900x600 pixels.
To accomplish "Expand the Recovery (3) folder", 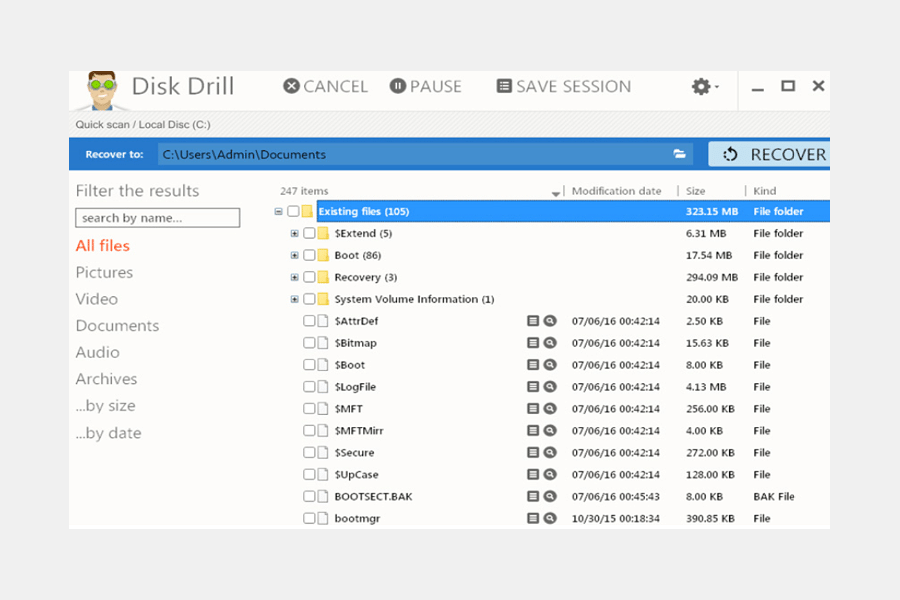I will pyautogui.click(x=294, y=277).
